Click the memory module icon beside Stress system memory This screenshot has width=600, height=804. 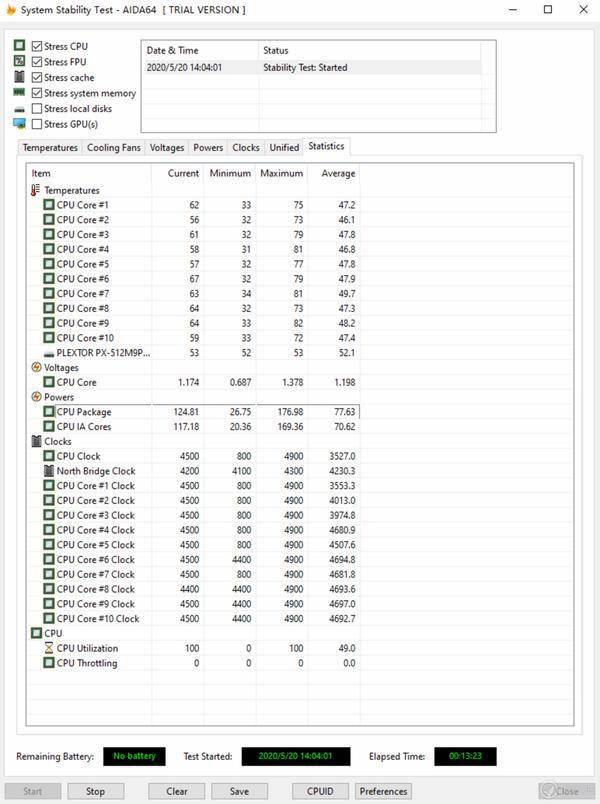(19, 92)
